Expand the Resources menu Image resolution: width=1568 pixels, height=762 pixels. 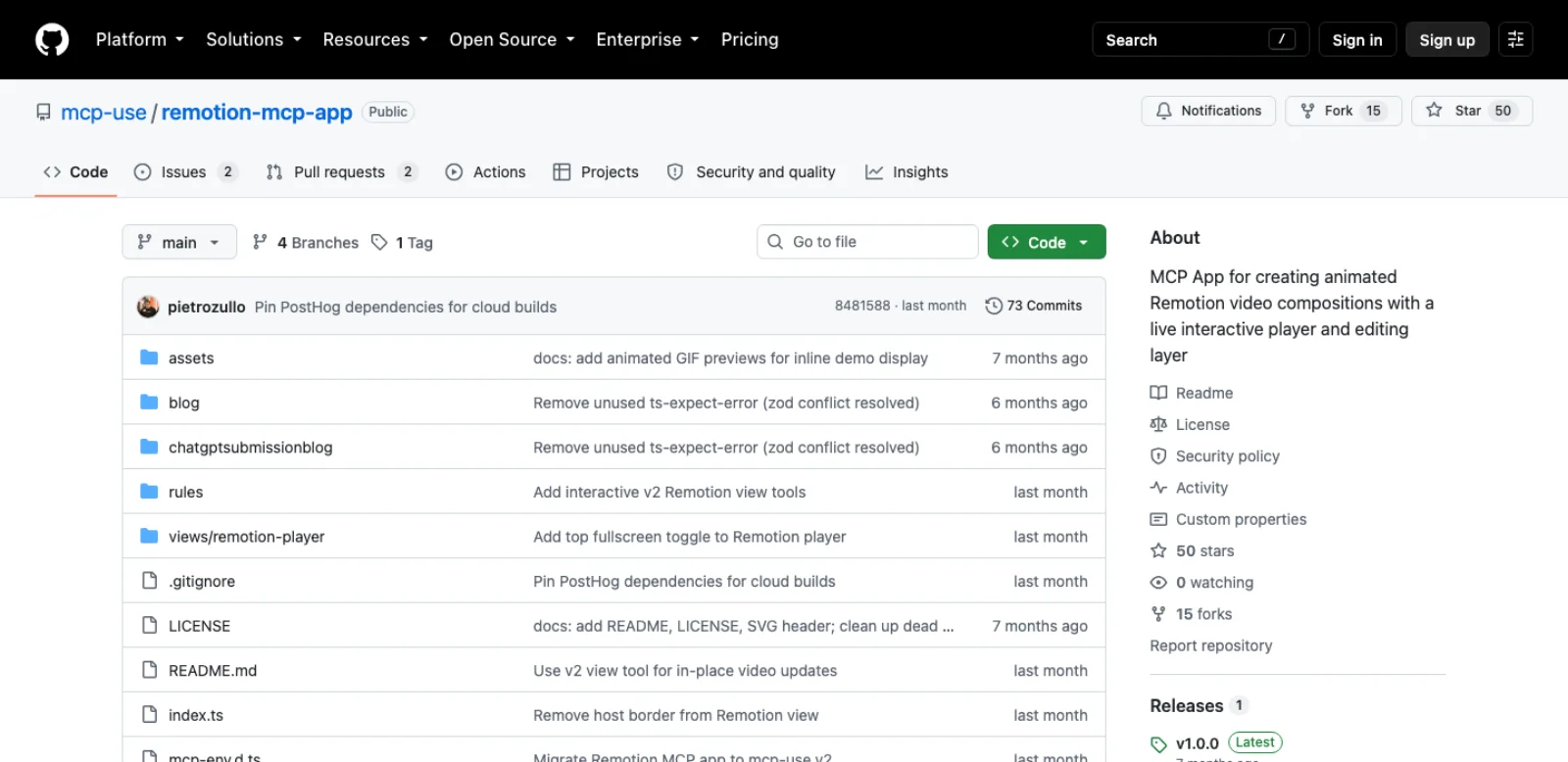click(375, 39)
